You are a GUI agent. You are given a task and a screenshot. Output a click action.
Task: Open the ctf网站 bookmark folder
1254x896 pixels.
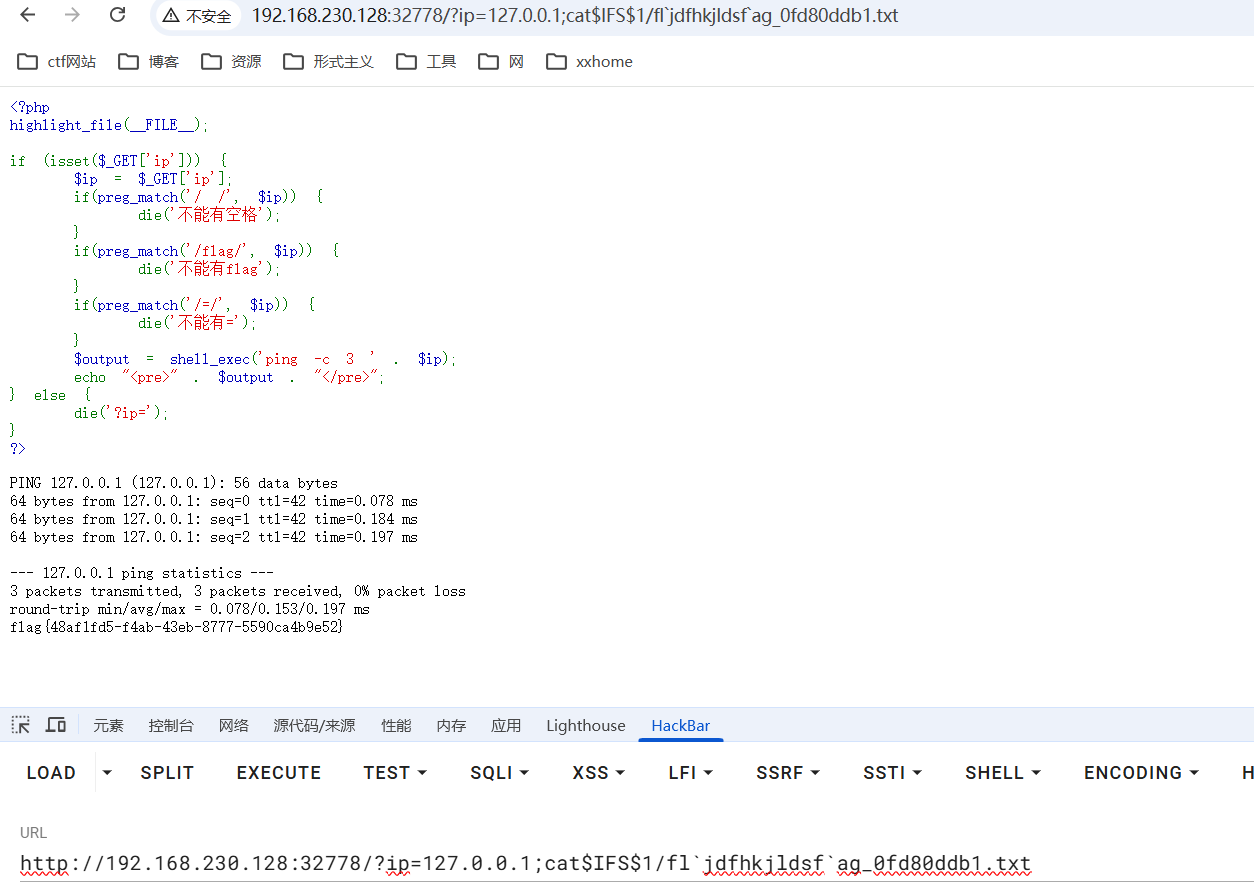pos(57,62)
